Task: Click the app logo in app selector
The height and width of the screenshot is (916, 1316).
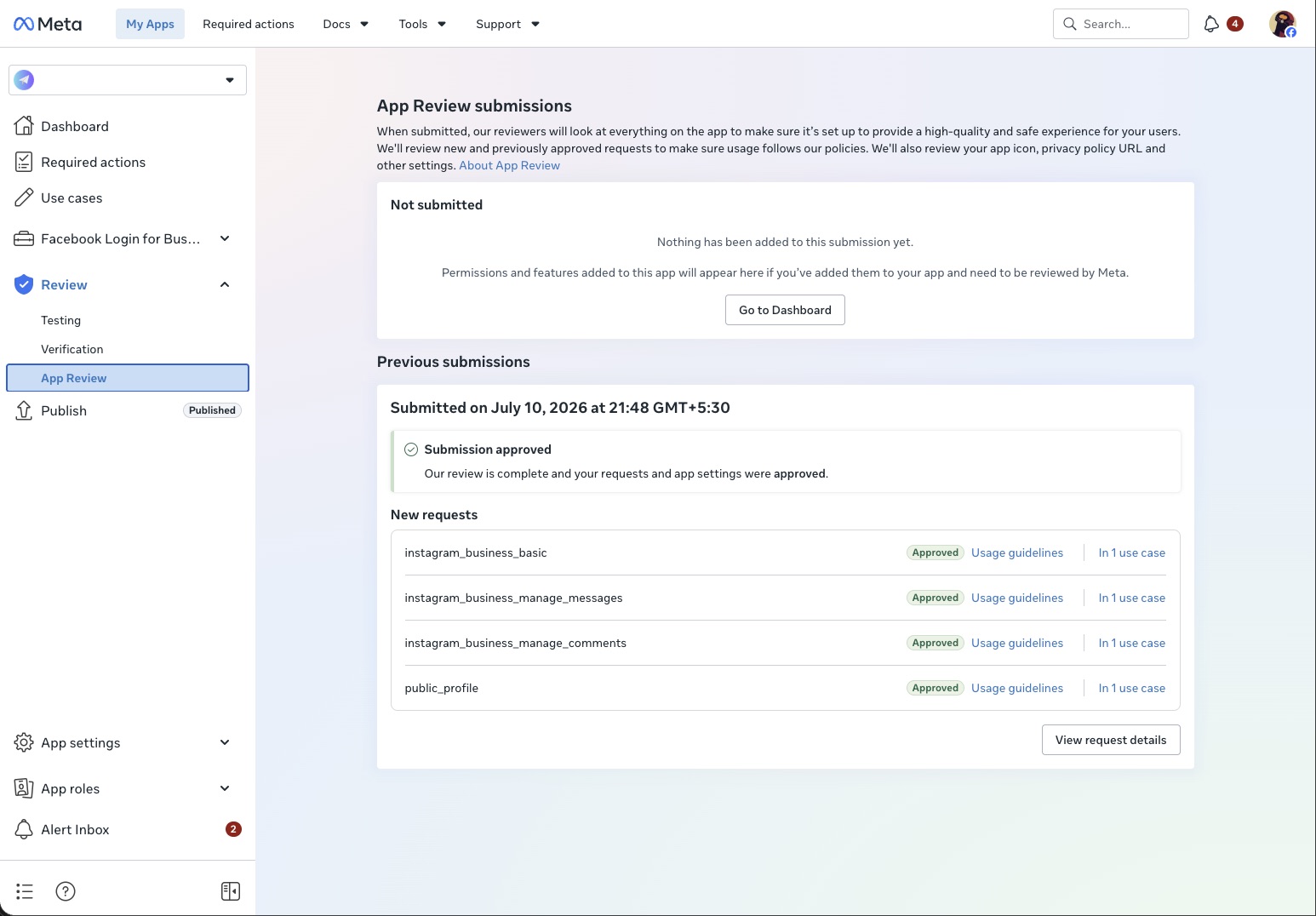Action: tap(24, 80)
